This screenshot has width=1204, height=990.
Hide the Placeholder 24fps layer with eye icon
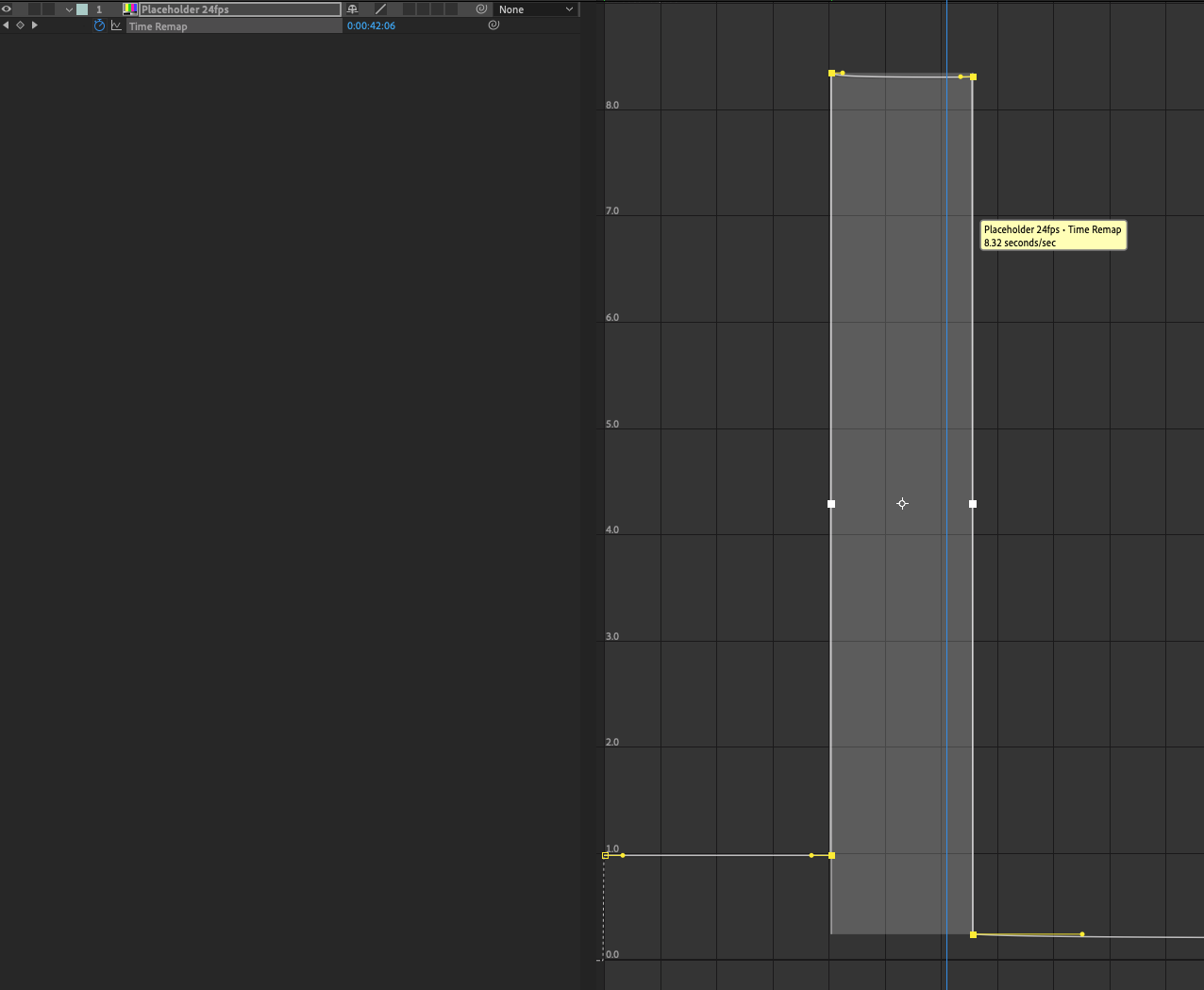tap(7, 9)
